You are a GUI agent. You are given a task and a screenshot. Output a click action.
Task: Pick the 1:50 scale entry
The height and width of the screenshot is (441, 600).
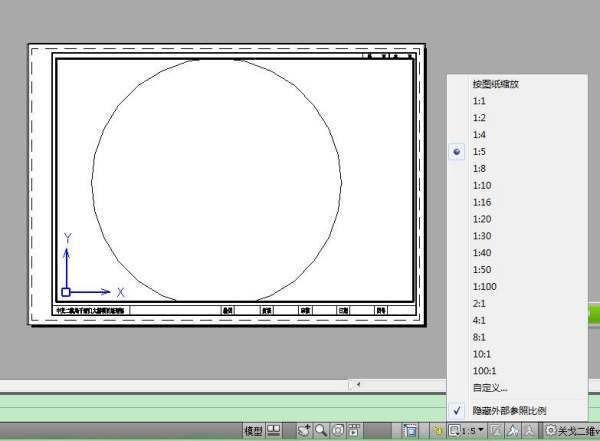tap(517, 270)
